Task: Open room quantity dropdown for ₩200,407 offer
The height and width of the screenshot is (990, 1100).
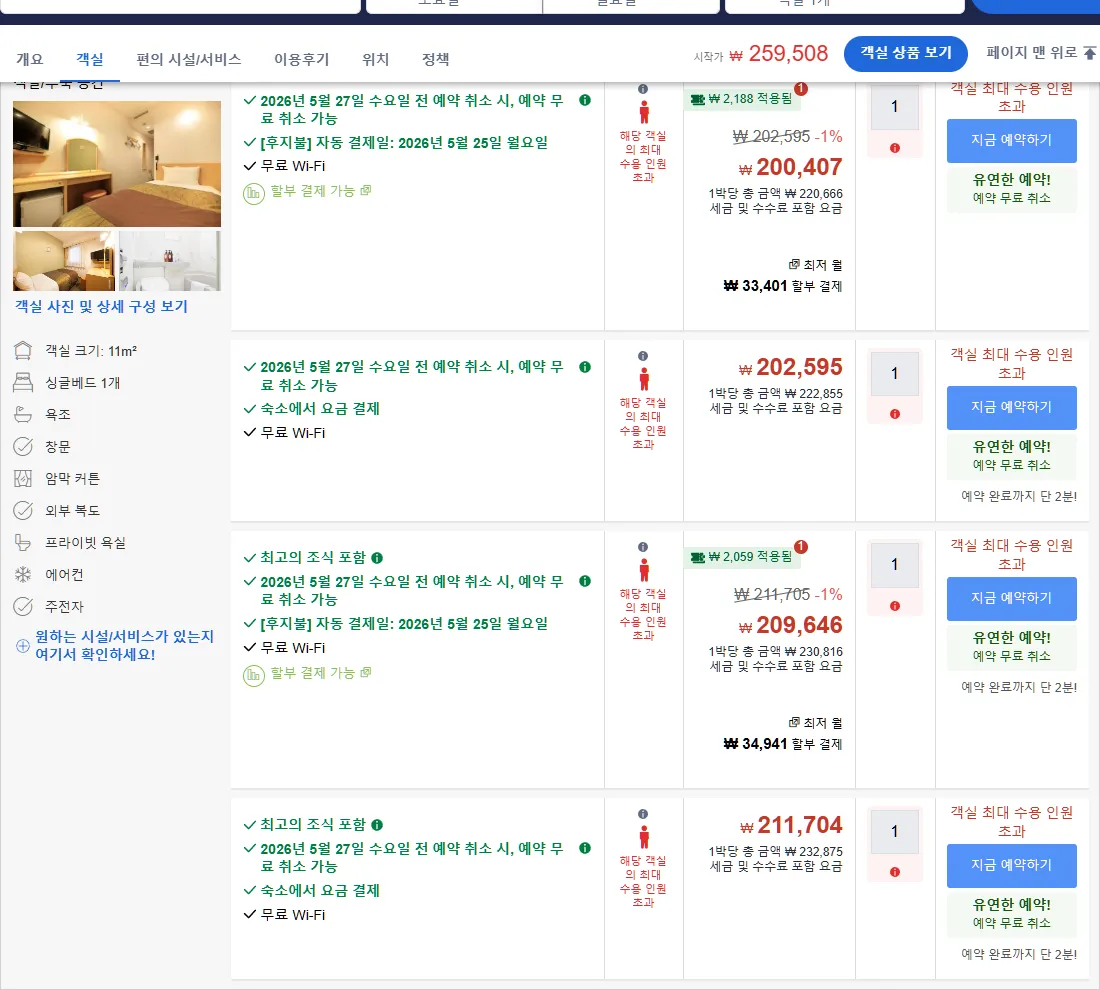Action: tap(894, 107)
